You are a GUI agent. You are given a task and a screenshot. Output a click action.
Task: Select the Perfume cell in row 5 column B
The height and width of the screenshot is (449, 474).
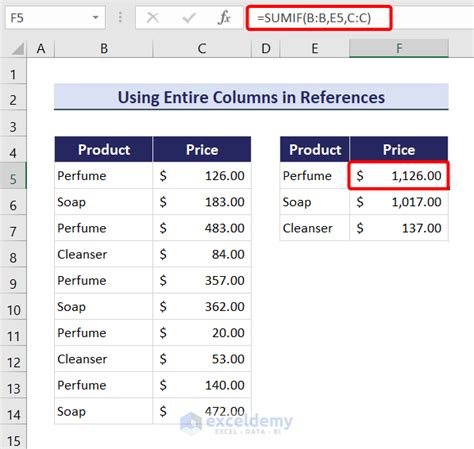click(104, 176)
